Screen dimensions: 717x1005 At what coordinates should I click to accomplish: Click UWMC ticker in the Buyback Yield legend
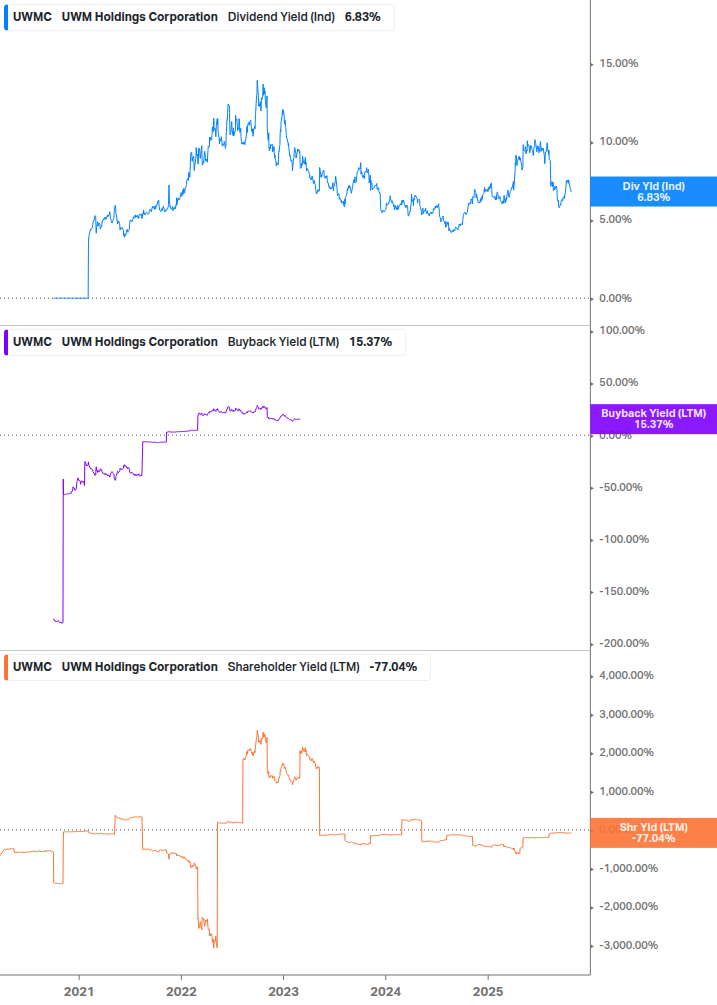pos(32,342)
